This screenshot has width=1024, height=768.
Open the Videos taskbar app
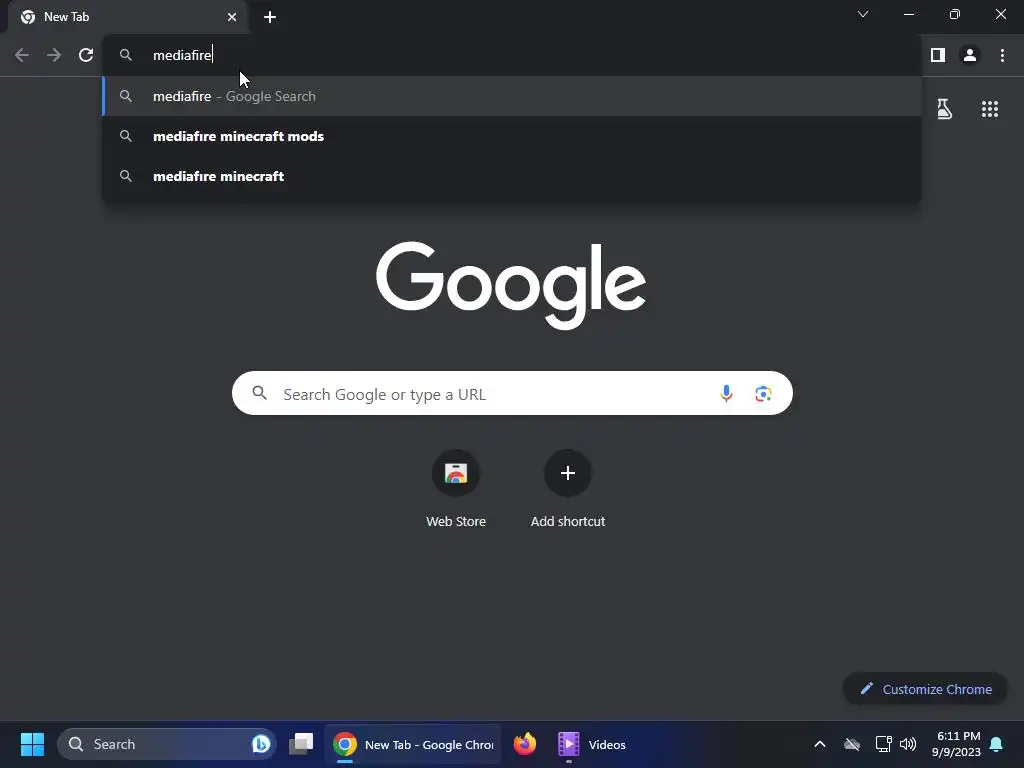[592, 744]
